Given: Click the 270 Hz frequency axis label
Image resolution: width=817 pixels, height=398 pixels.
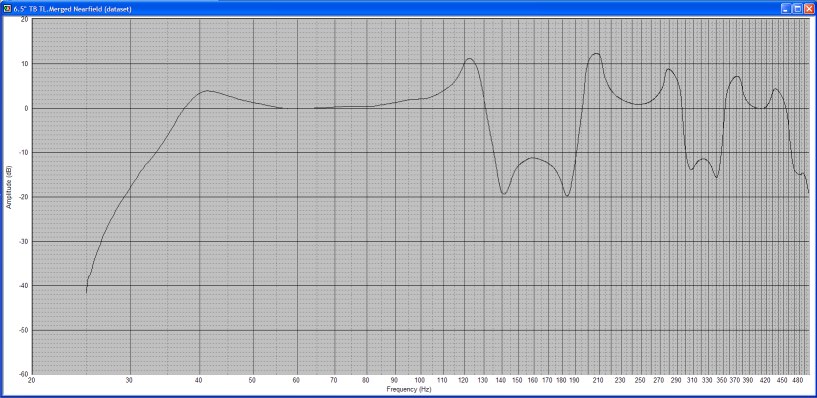Looking at the screenshot, I should 659,380.
